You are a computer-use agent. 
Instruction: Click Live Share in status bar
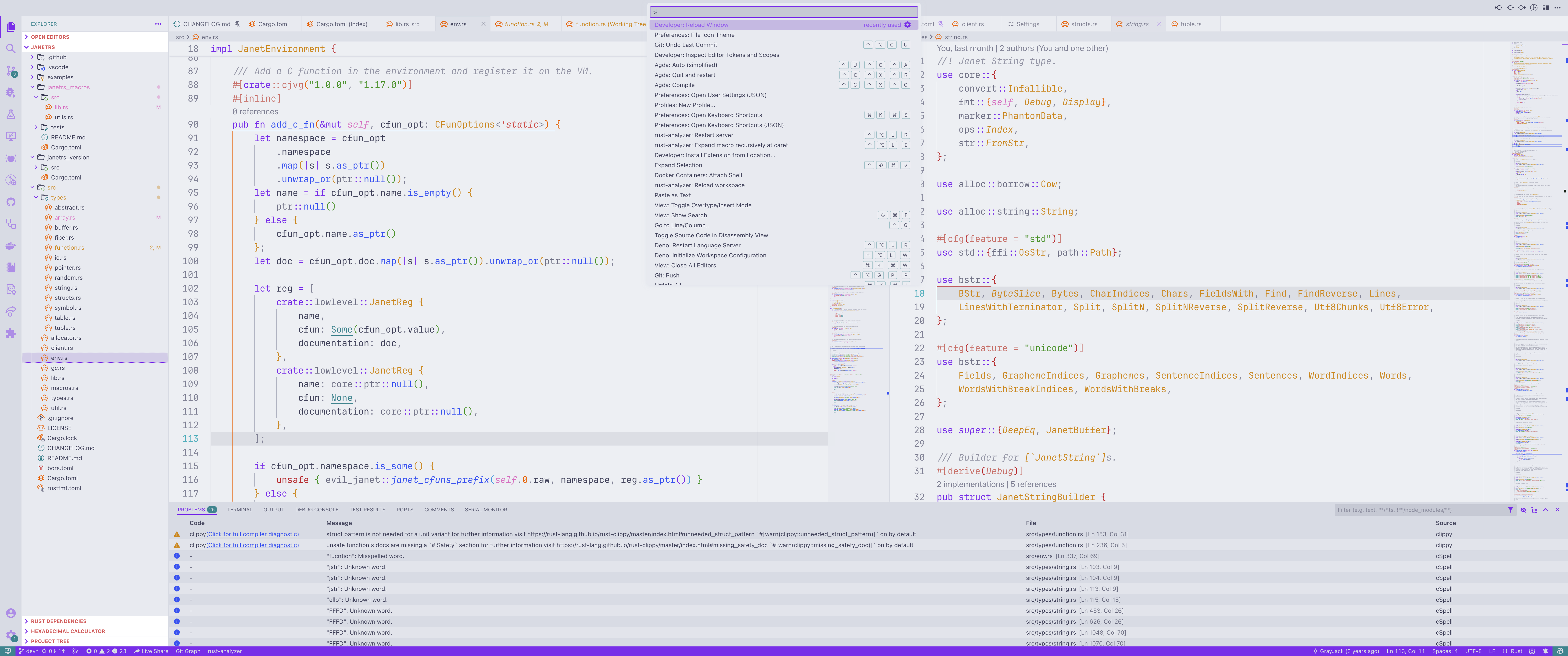[151, 651]
